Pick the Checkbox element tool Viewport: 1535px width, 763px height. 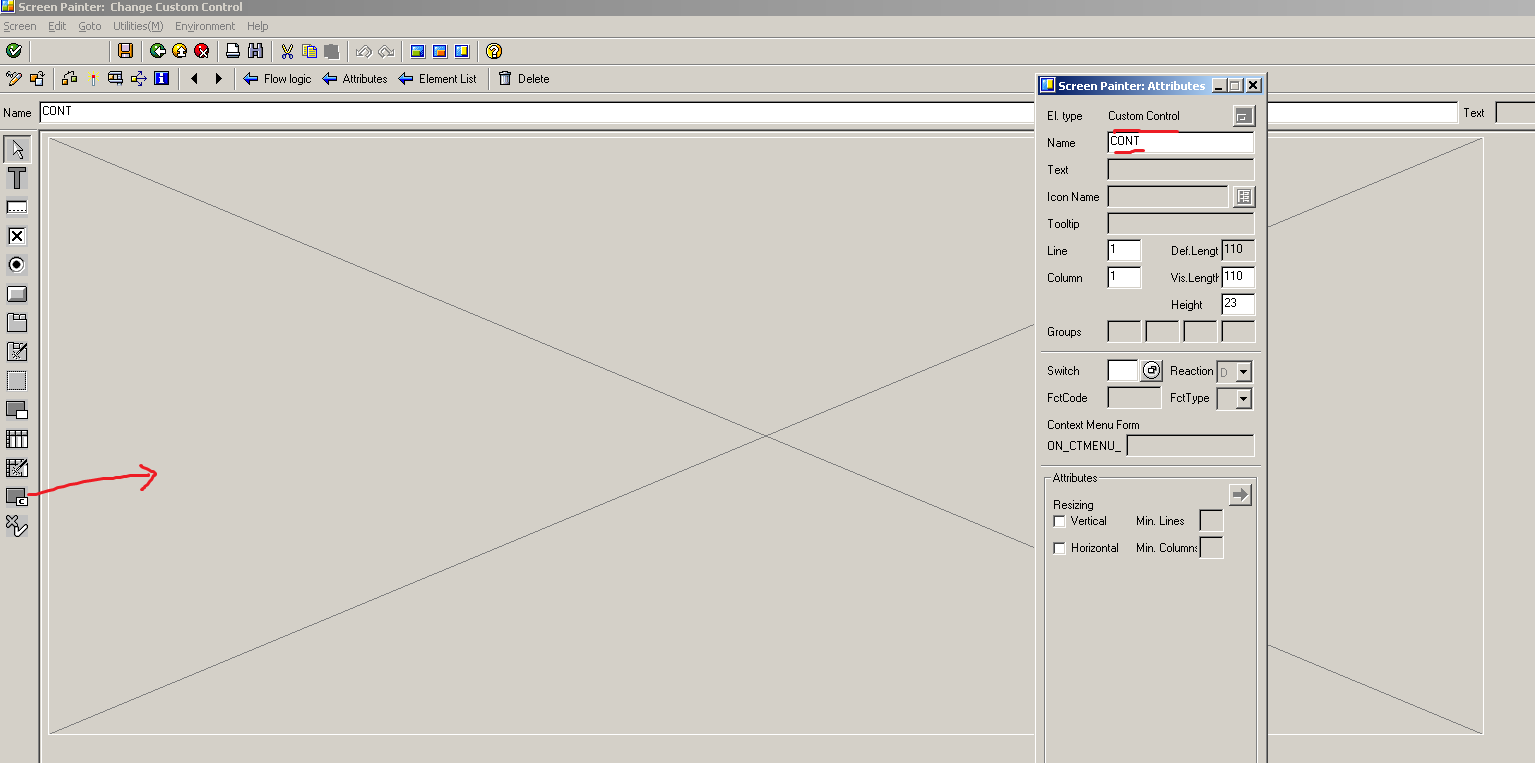click(16, 237)
